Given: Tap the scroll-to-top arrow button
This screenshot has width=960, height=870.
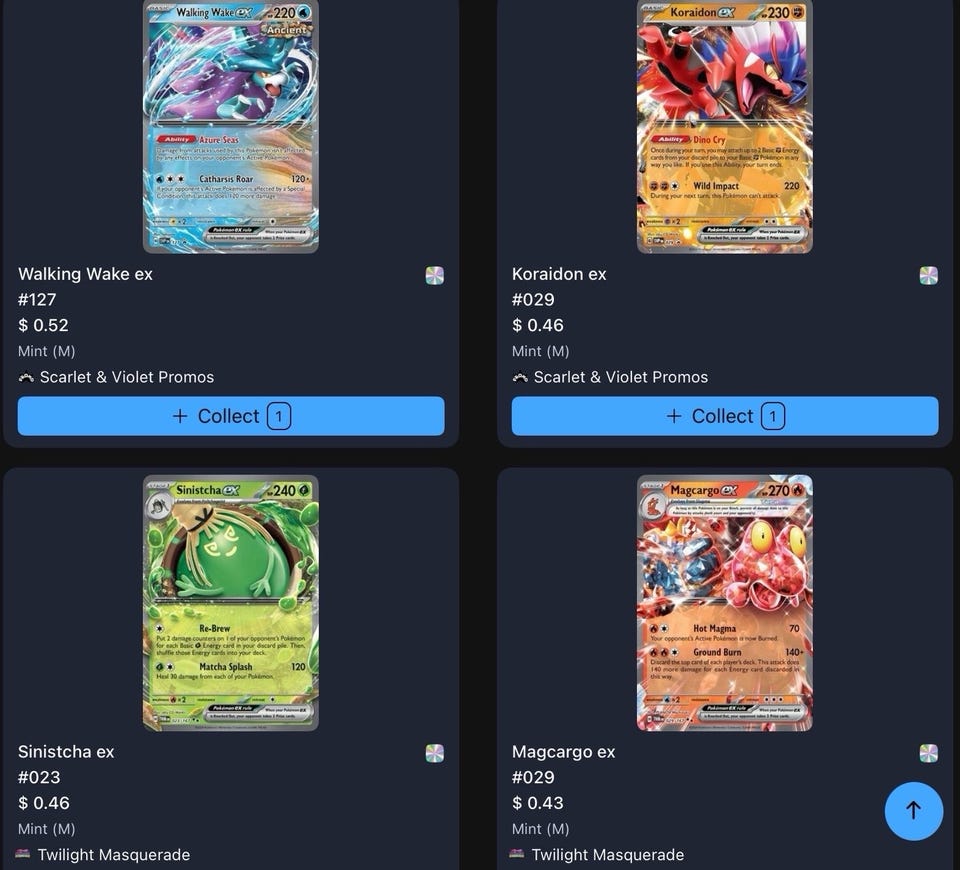Looking at the screenshot, I should tap(913, 811).
